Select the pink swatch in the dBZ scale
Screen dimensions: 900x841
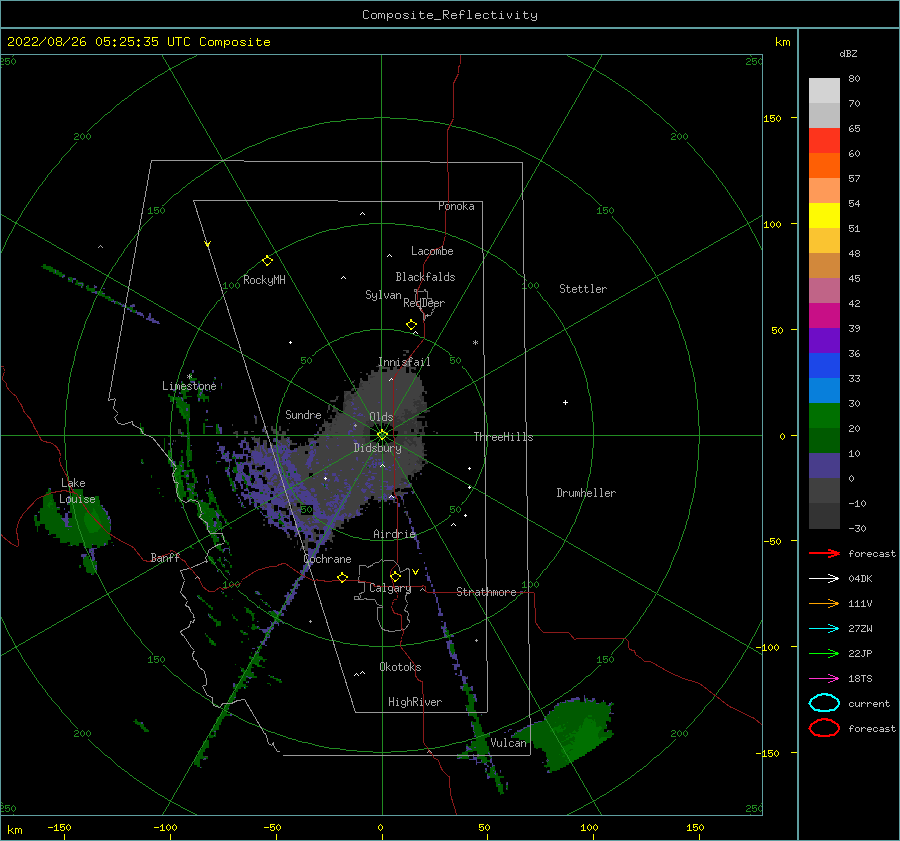coord(824,290)
